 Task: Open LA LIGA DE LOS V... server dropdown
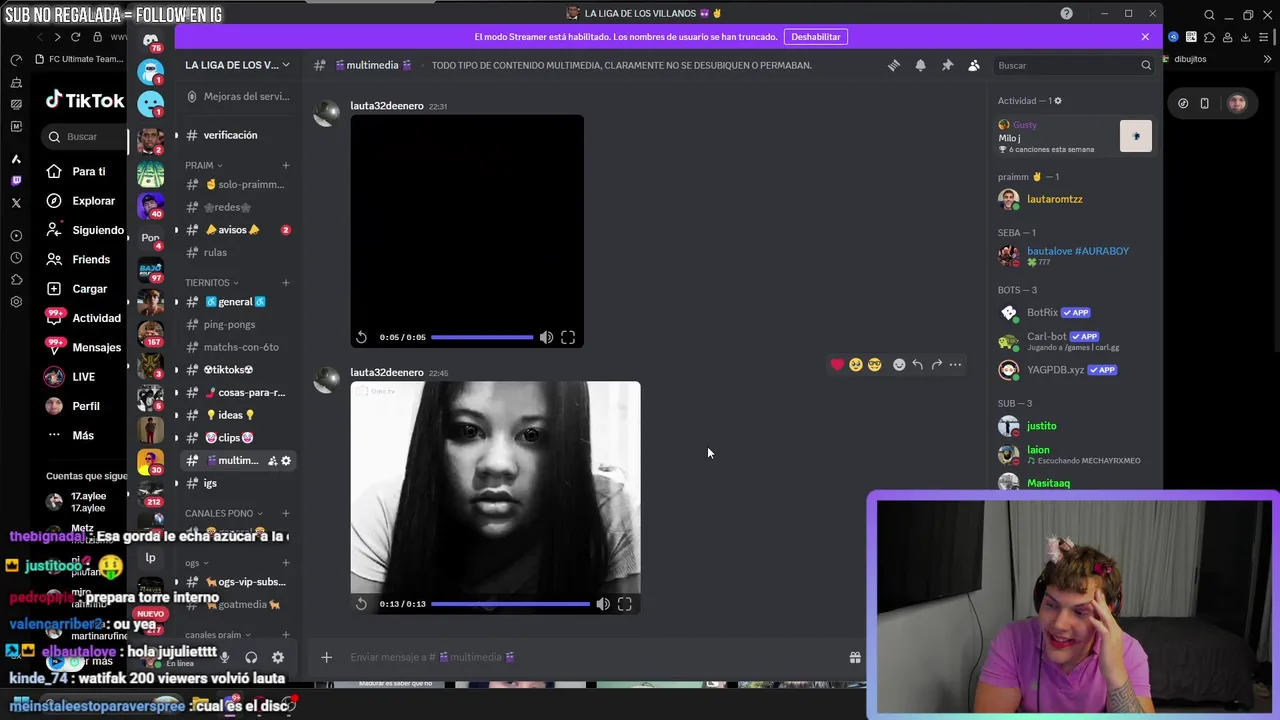click(237, 65)
